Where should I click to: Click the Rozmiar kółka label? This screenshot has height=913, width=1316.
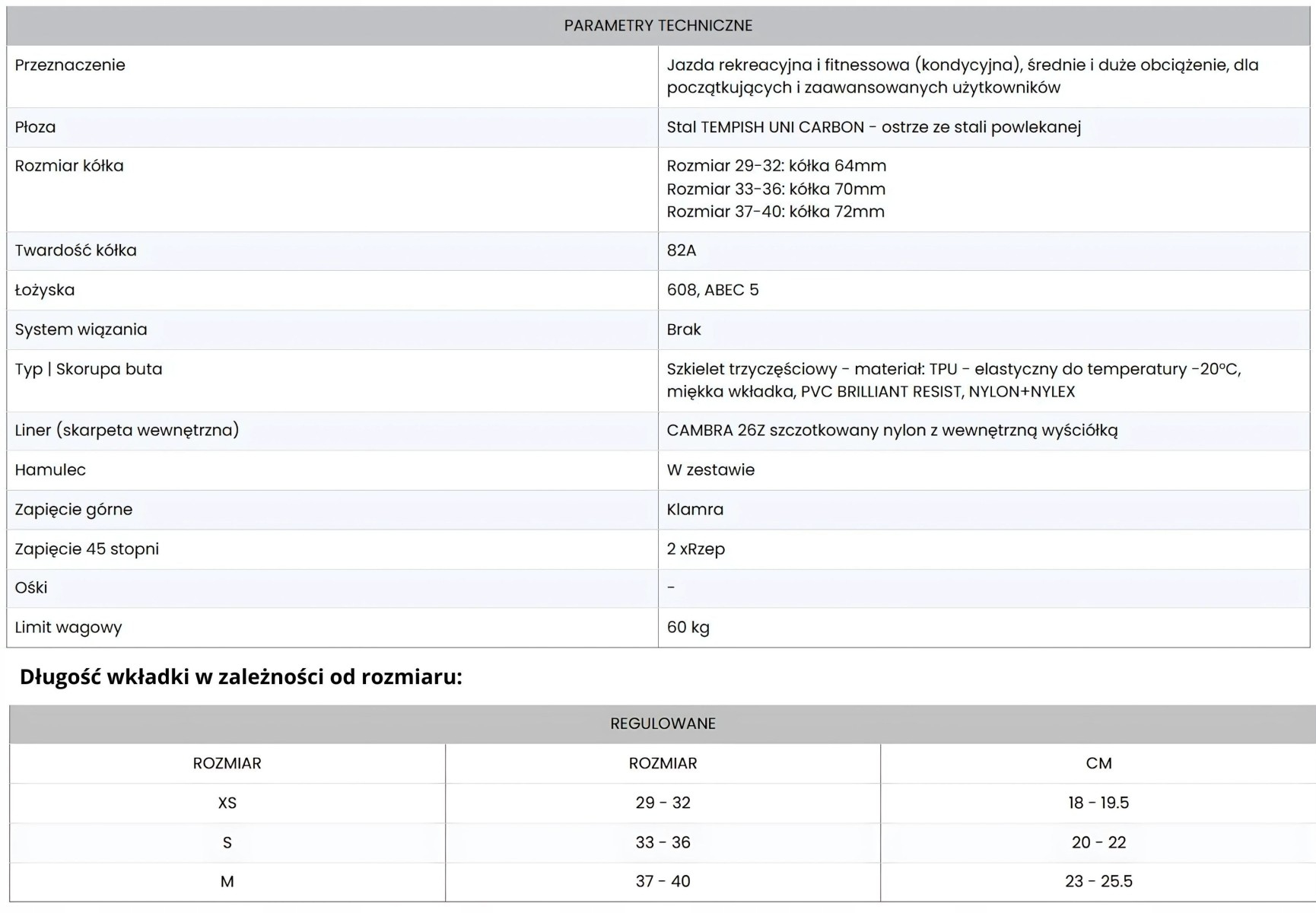(x=69, y=166)
